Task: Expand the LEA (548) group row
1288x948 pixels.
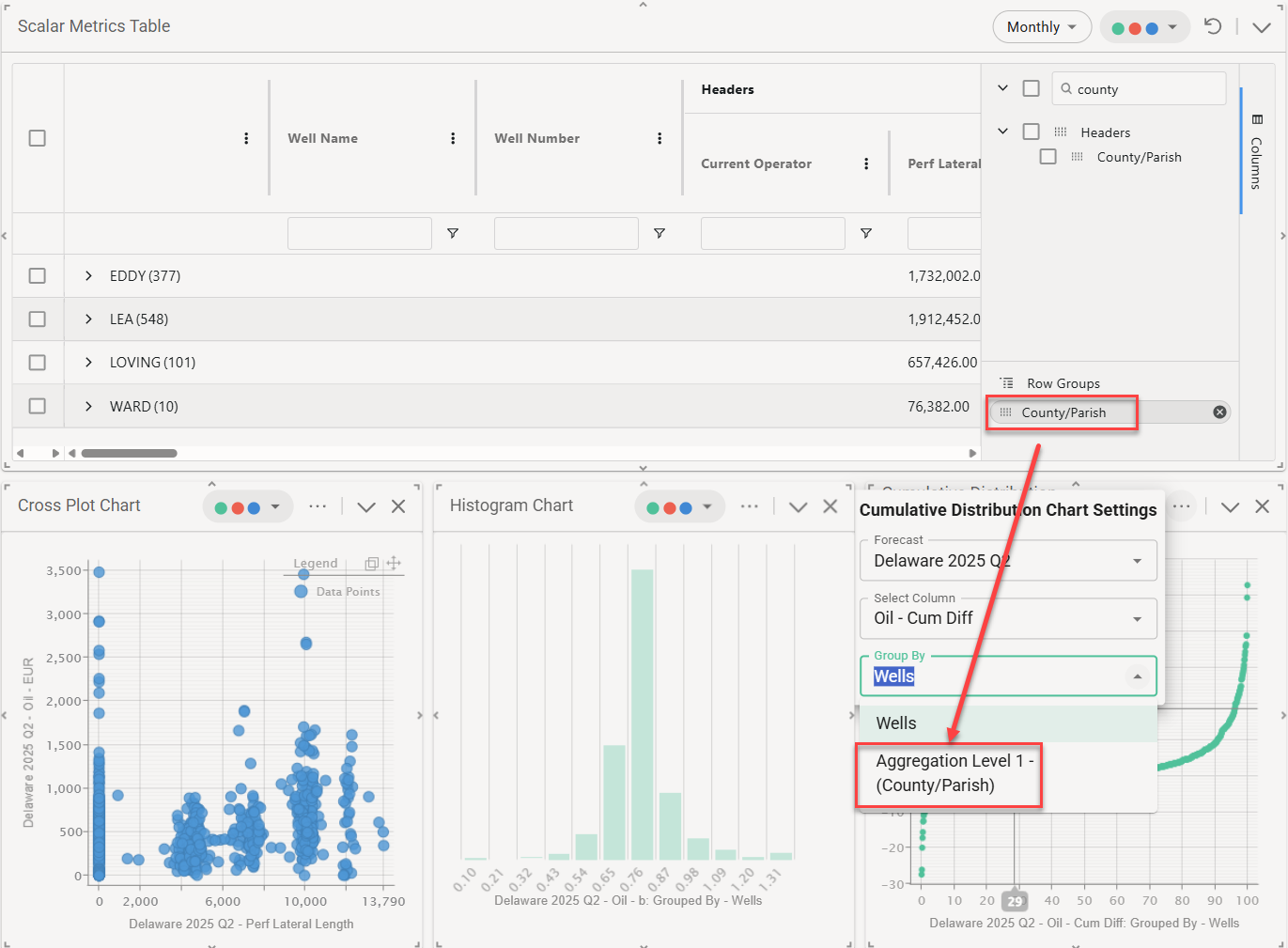Action: click(x=88, y=319)
